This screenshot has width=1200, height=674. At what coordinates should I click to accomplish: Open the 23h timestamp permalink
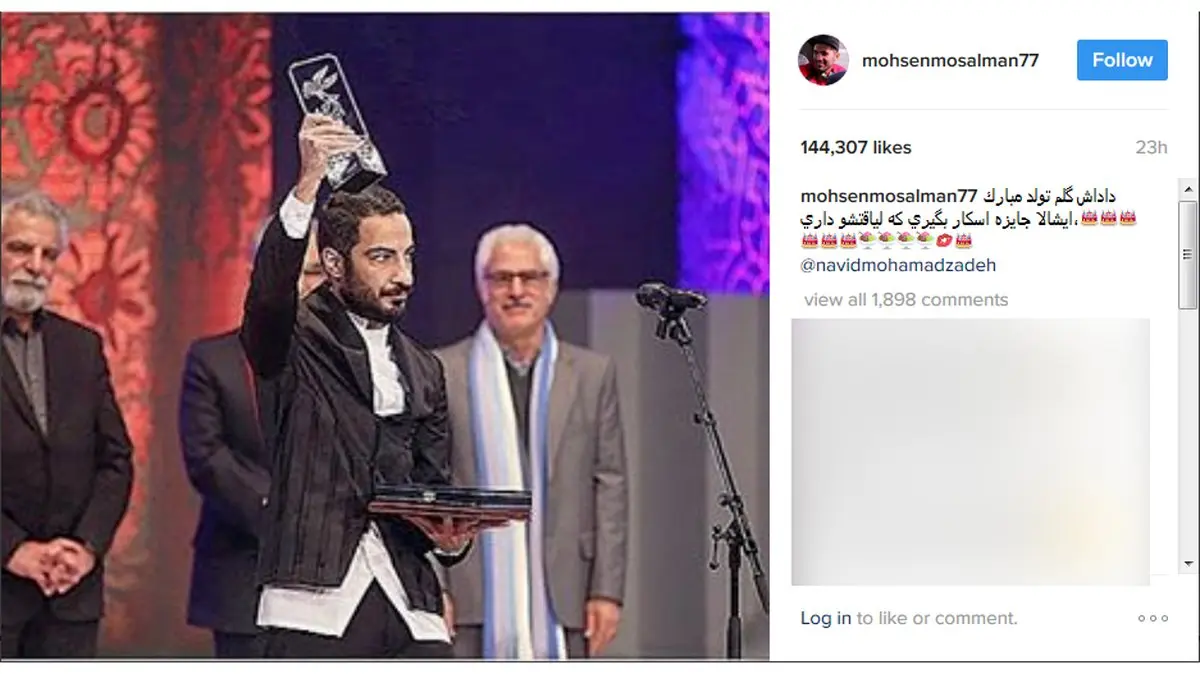click(1151, 147)
